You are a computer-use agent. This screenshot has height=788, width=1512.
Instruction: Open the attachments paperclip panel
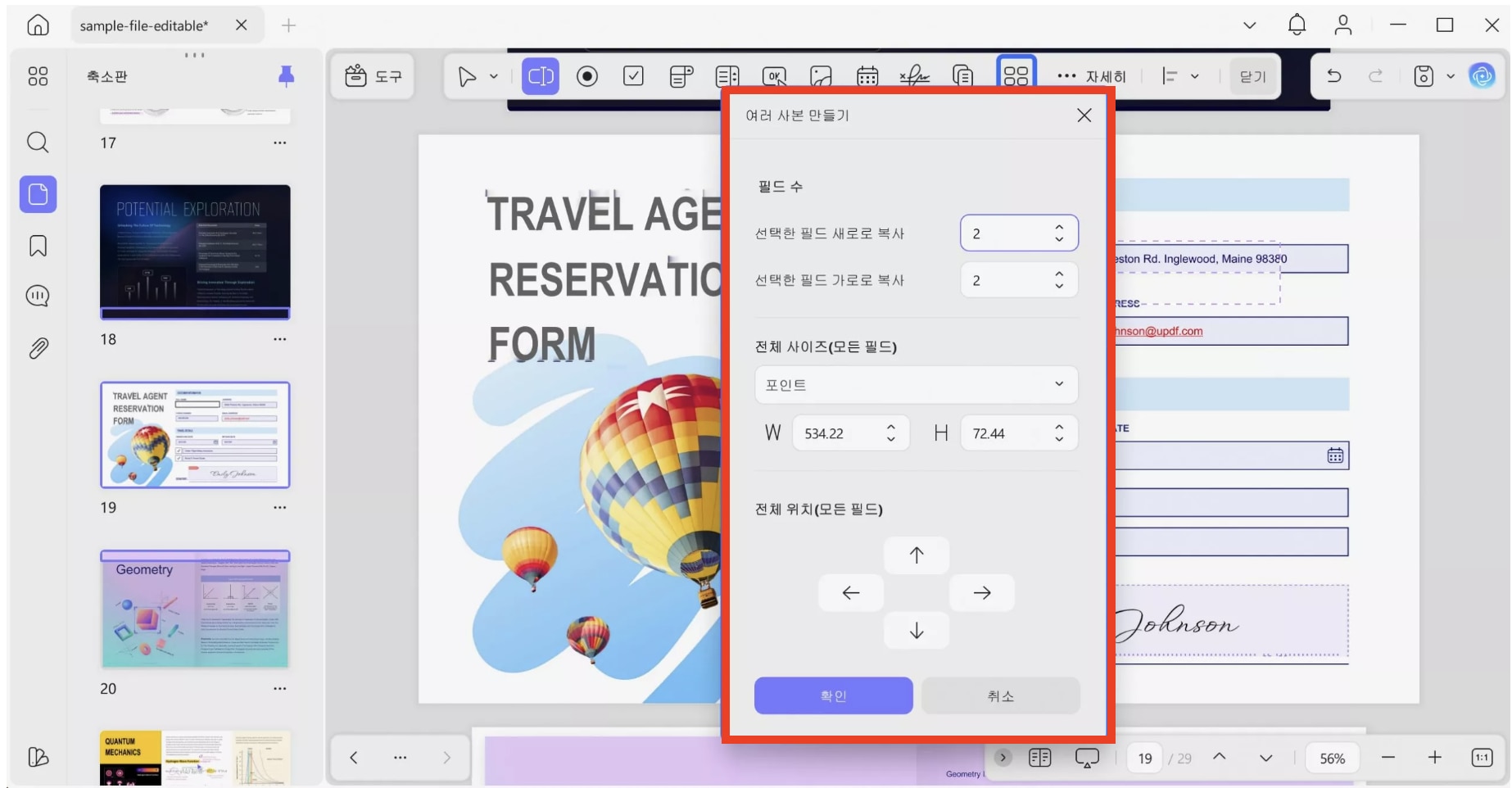pyautogui.click(x=38, y=348)
